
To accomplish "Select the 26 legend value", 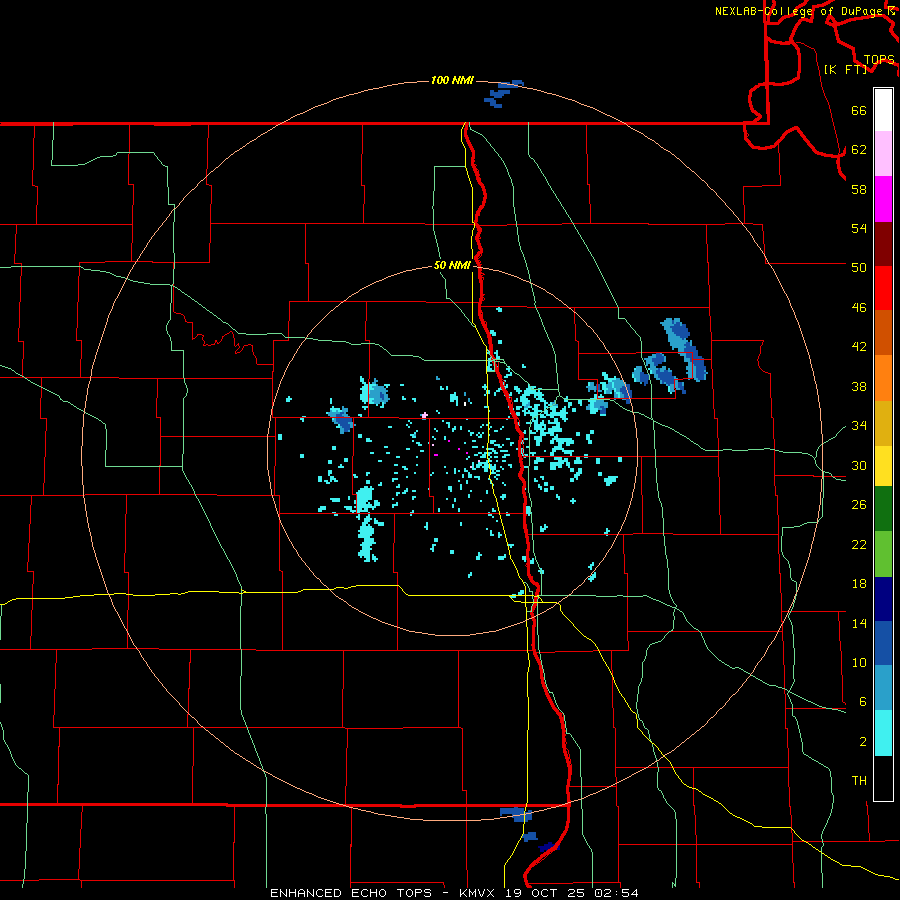I will click(859, 505).
